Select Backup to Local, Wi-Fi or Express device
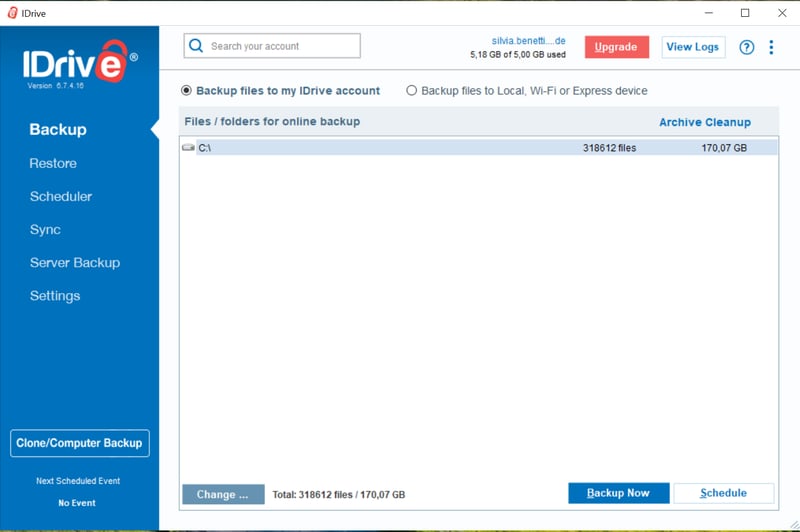 coord(411,90)
